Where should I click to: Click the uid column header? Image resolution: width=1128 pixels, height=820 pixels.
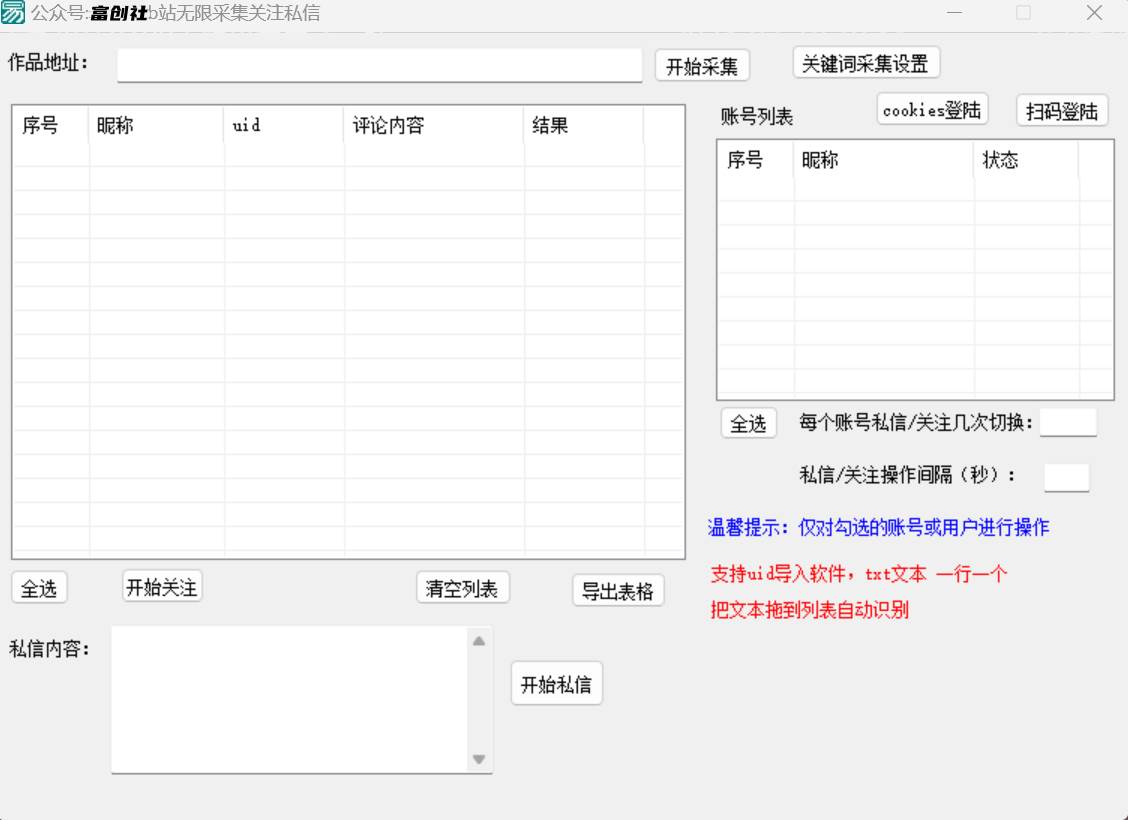pyautogui.click(x=247, y=126)
